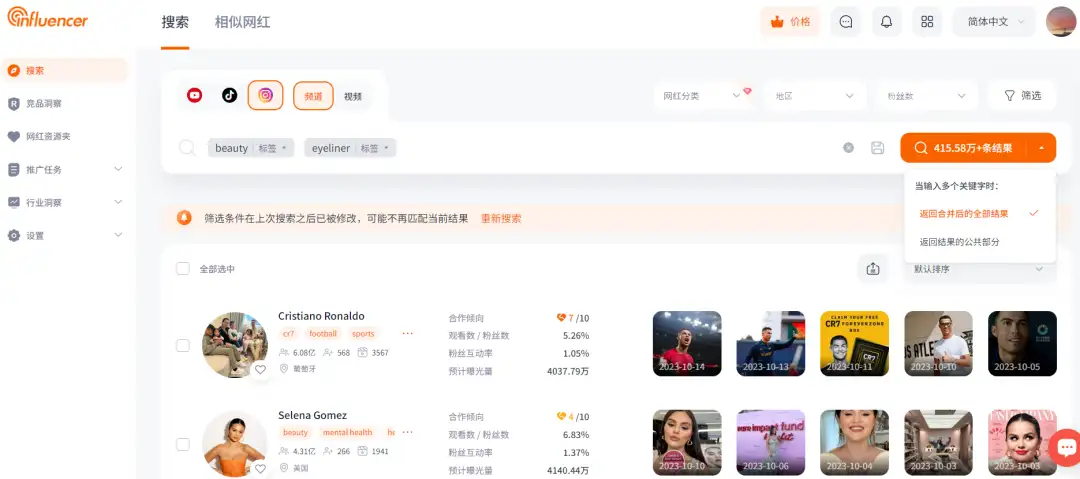Open the 地区 dropdown
This screenshot has height=479, width=1080.
pyautogui.click(x=815, y=96)
